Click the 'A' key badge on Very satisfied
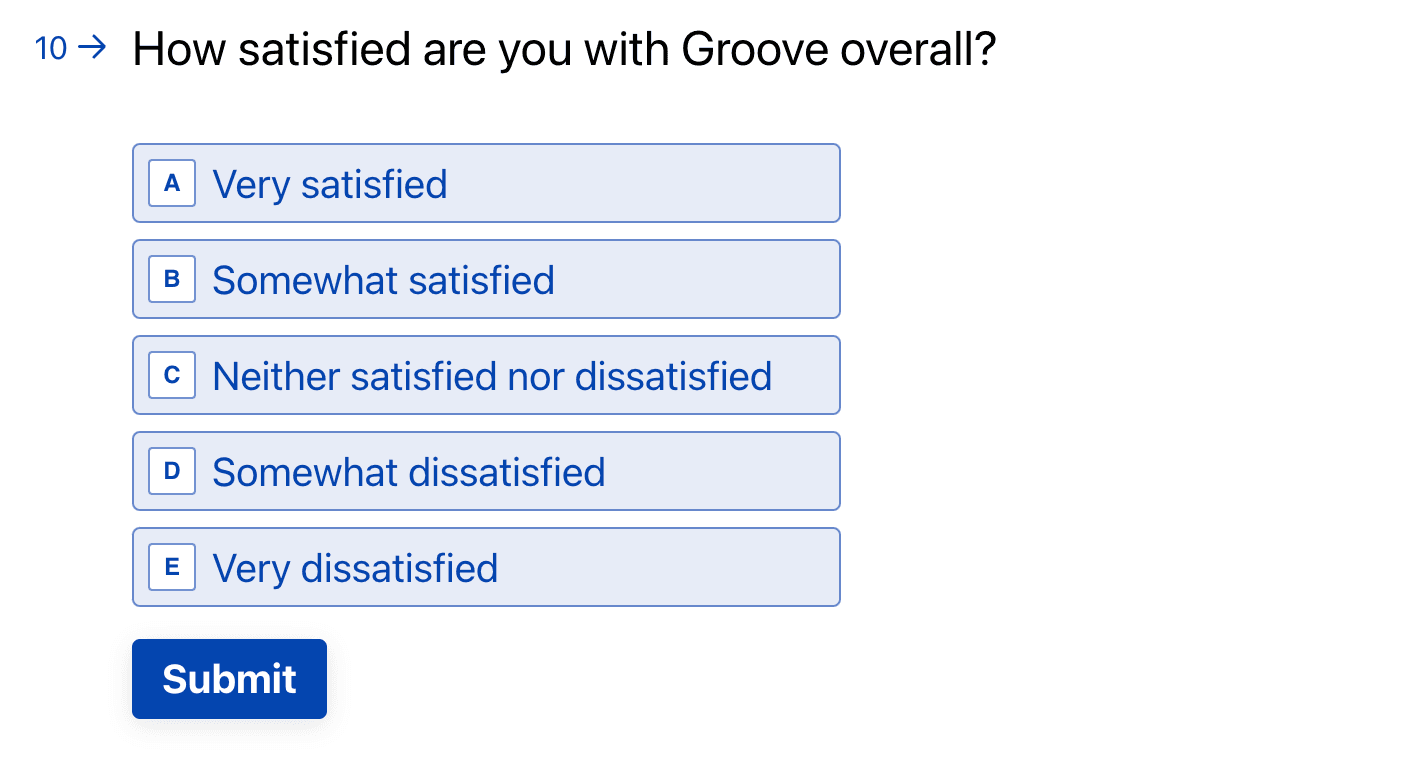1426x762 pixels. tap(171, 183)
